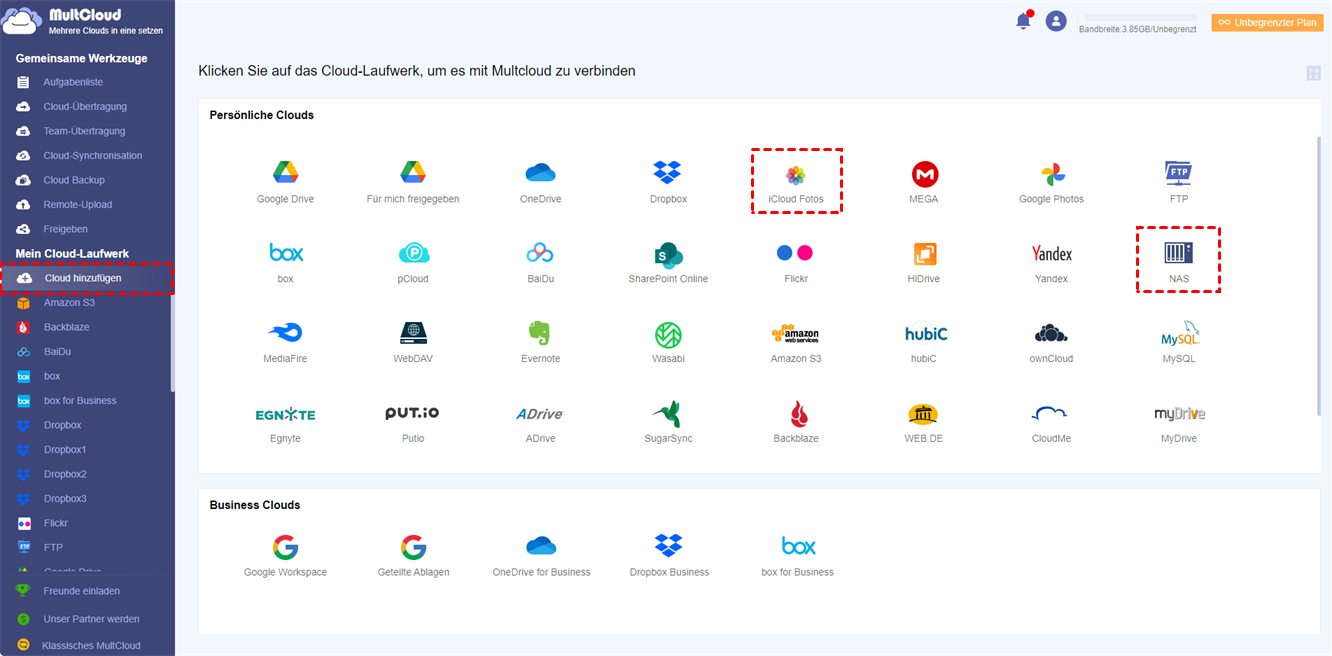Choose the hubiC cloud
1332x656 pixels.
[924, 342]
